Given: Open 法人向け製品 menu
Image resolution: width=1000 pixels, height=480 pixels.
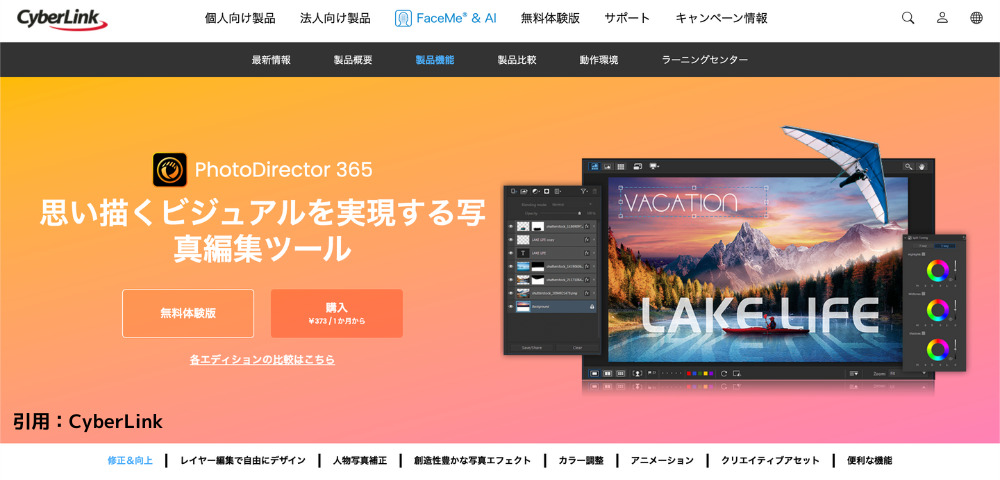Looking at the screenshot, I should (x=335, y=18).
